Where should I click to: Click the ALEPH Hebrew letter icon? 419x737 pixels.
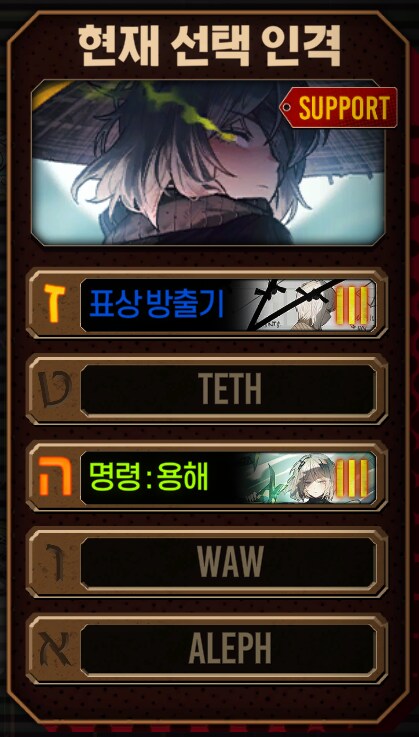click(x=54, y=649)
